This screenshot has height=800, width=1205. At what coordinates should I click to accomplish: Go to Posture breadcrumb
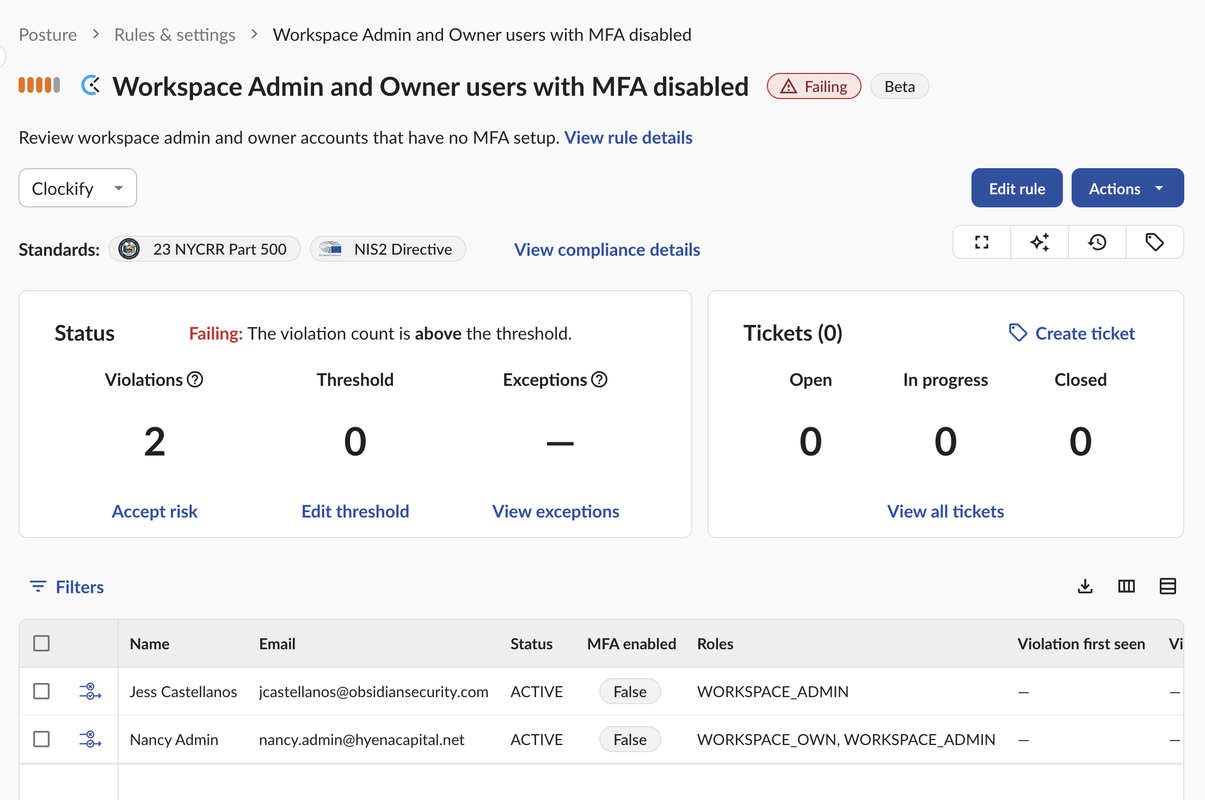click(48, 35)
